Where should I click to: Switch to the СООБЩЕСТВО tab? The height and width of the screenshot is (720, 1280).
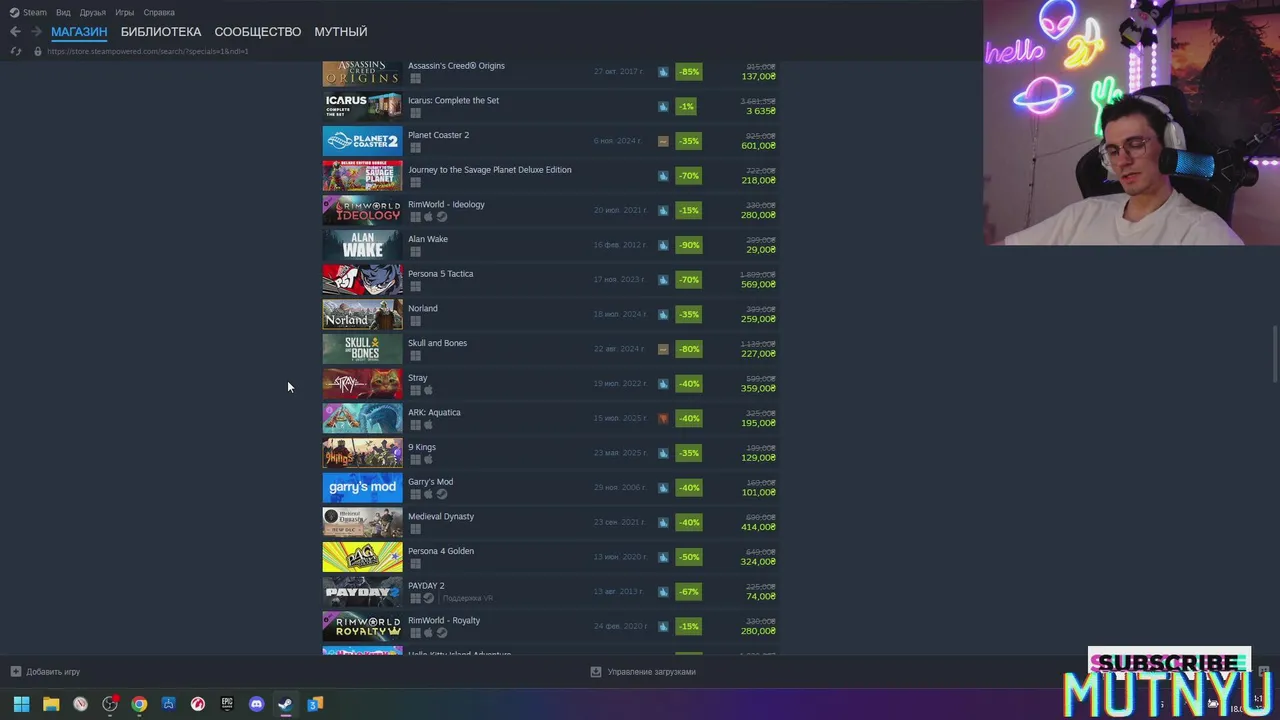[x=258, y=32]
